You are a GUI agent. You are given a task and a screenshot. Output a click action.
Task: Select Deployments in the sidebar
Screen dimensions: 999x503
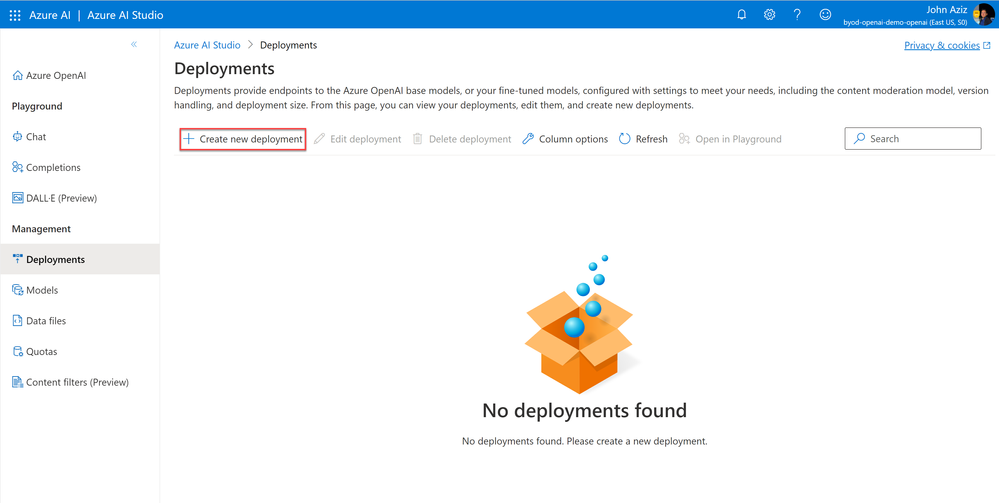coord(80,259)
